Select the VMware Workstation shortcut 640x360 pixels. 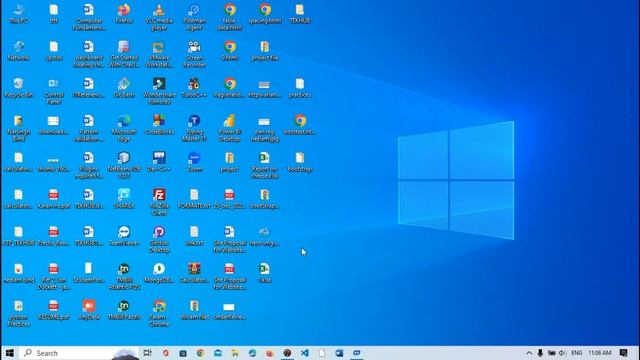[x=159, y=54]
